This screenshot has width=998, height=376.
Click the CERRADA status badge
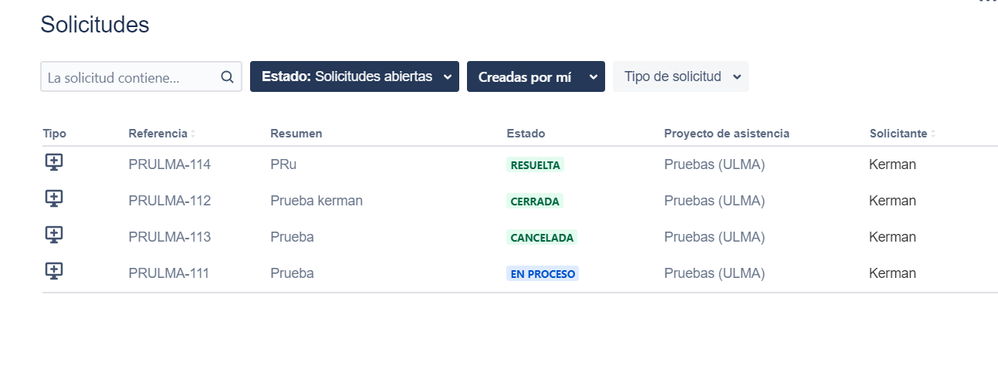click(x=535, y=202)
